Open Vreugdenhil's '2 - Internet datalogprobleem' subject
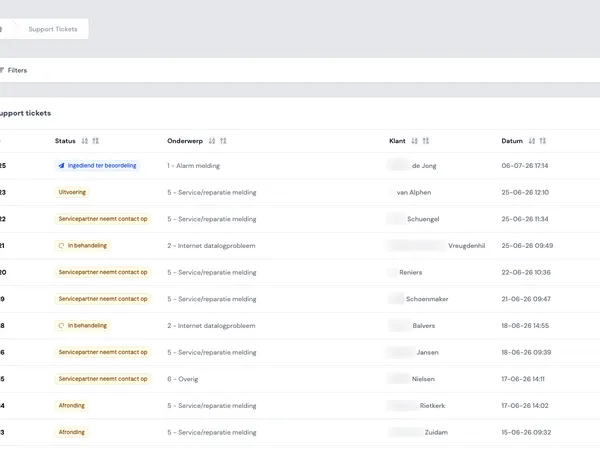 211,246
